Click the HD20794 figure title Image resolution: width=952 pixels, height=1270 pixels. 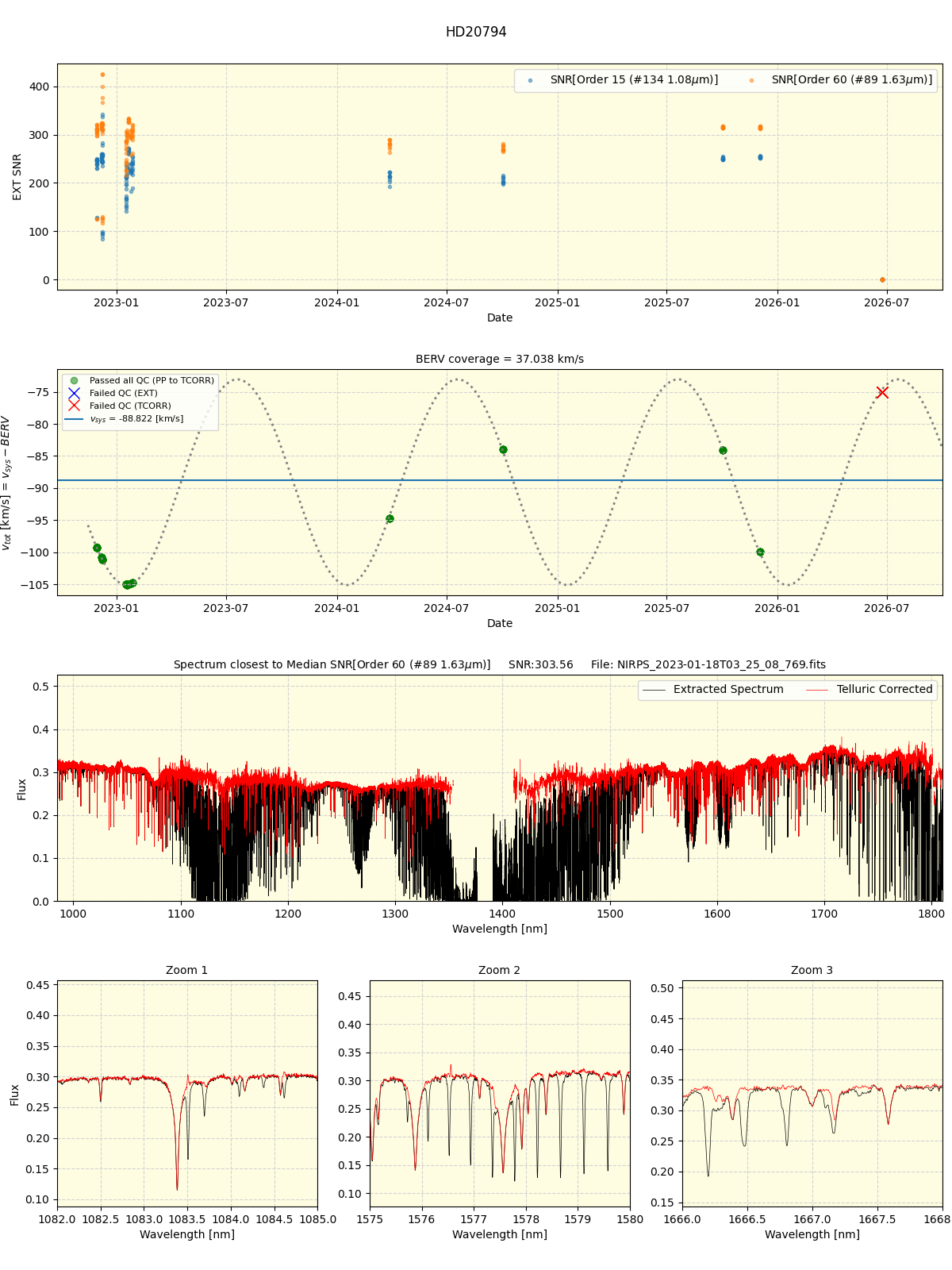[476, 33]
